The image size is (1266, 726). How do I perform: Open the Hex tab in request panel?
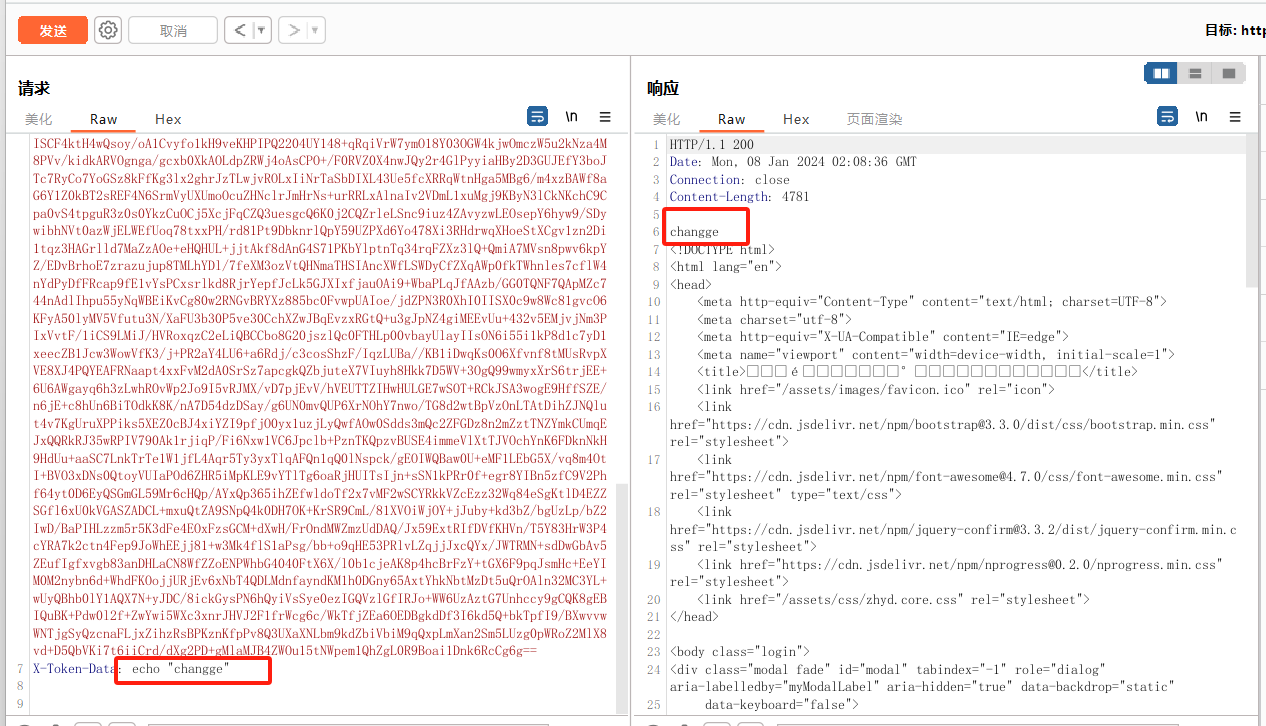[168, 119]
